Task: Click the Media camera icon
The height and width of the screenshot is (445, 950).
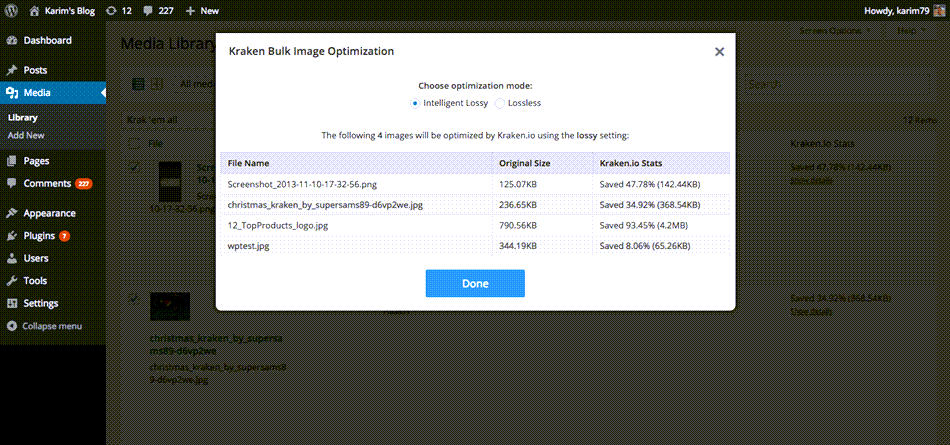Action: pyautogui.click(x=12, y=93)
